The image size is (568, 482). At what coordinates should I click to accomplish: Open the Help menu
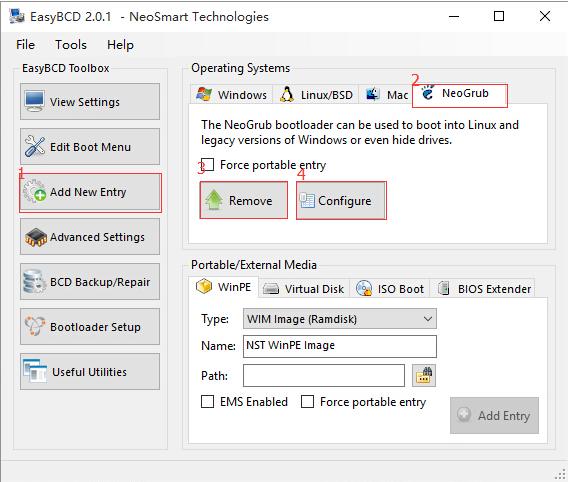tap(120, 45)
